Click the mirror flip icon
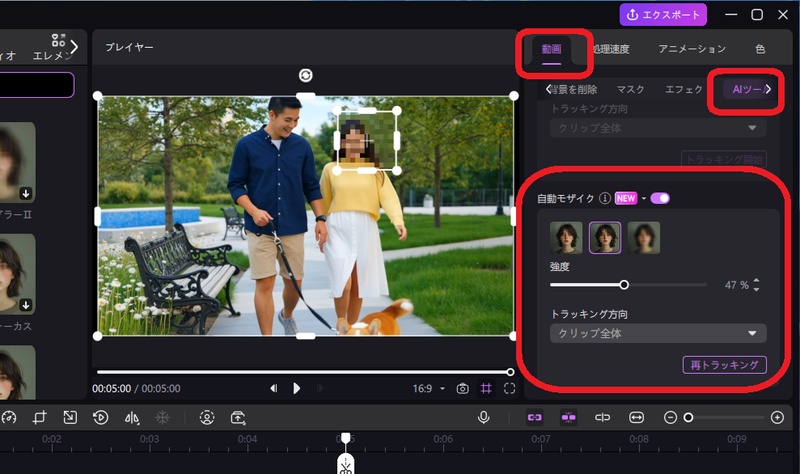 132,418
